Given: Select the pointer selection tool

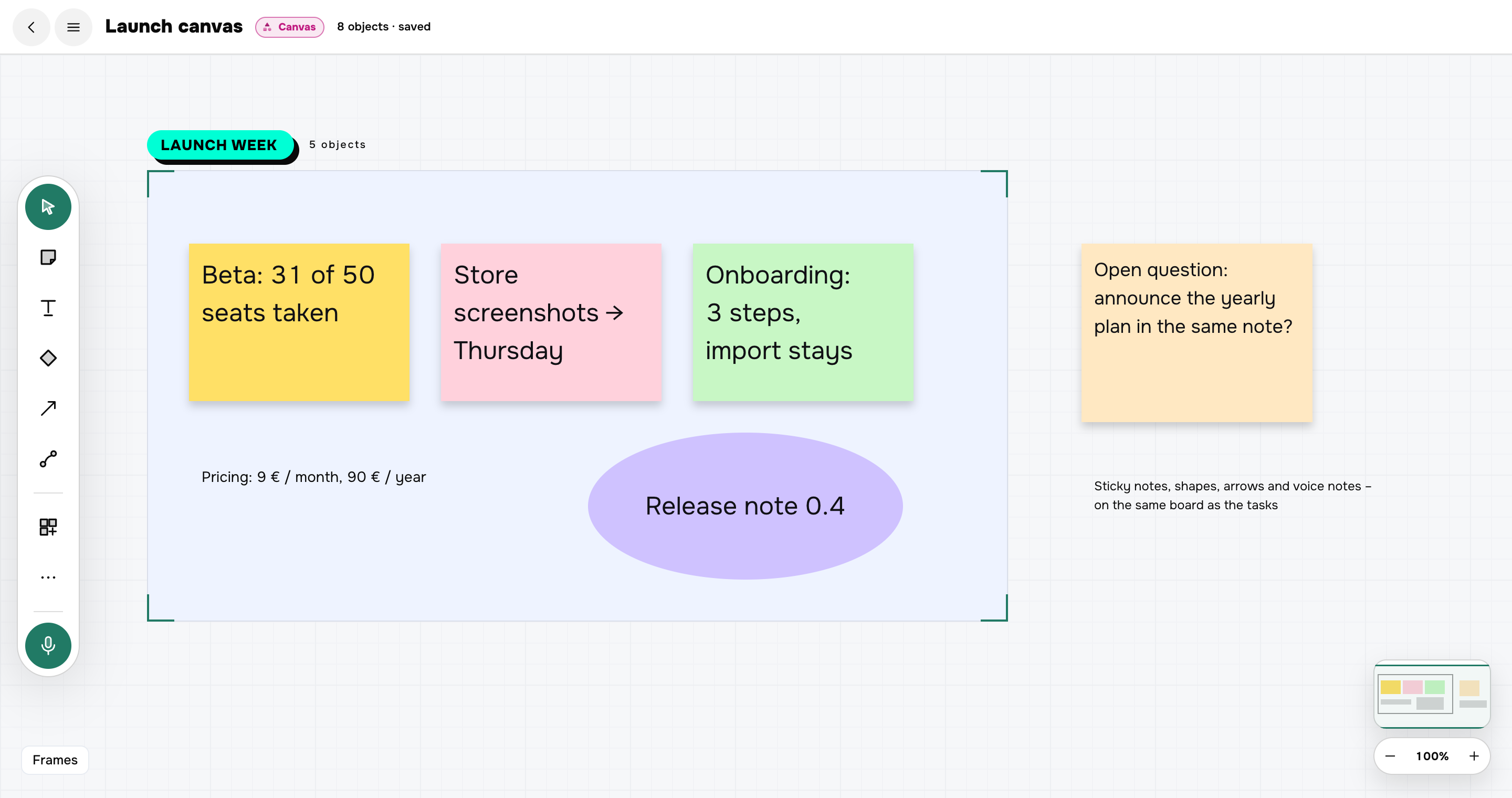Looking at the screenshot, I should click(x=48, y=206).
